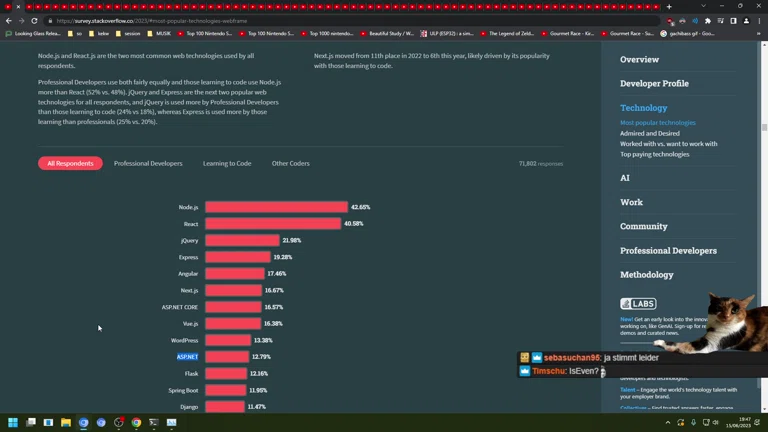
Task: Switch to the Professional Developers tab
Action: click(x=148, y=163)
